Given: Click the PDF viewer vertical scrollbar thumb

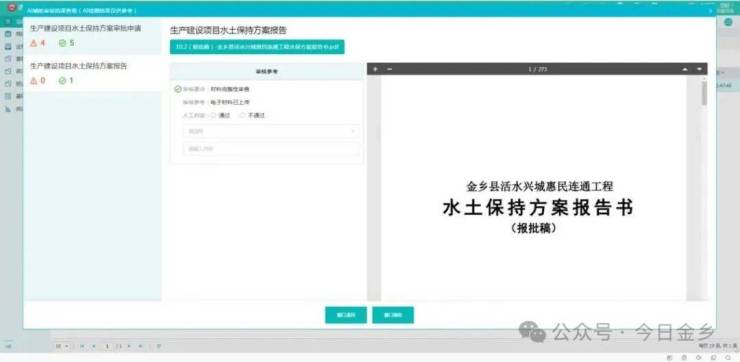Looking at the screenshot, I should (x=704, y=93).
